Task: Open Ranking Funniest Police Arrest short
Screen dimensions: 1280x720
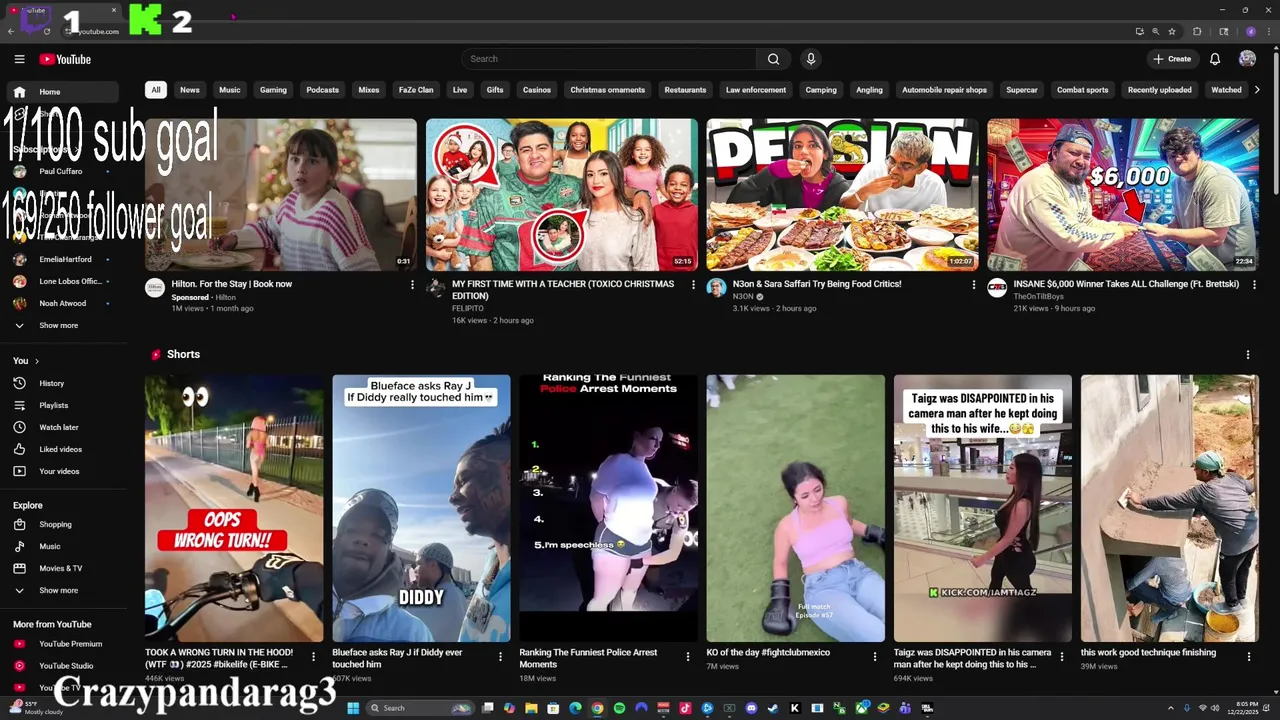Action: [x=608, y=508]
